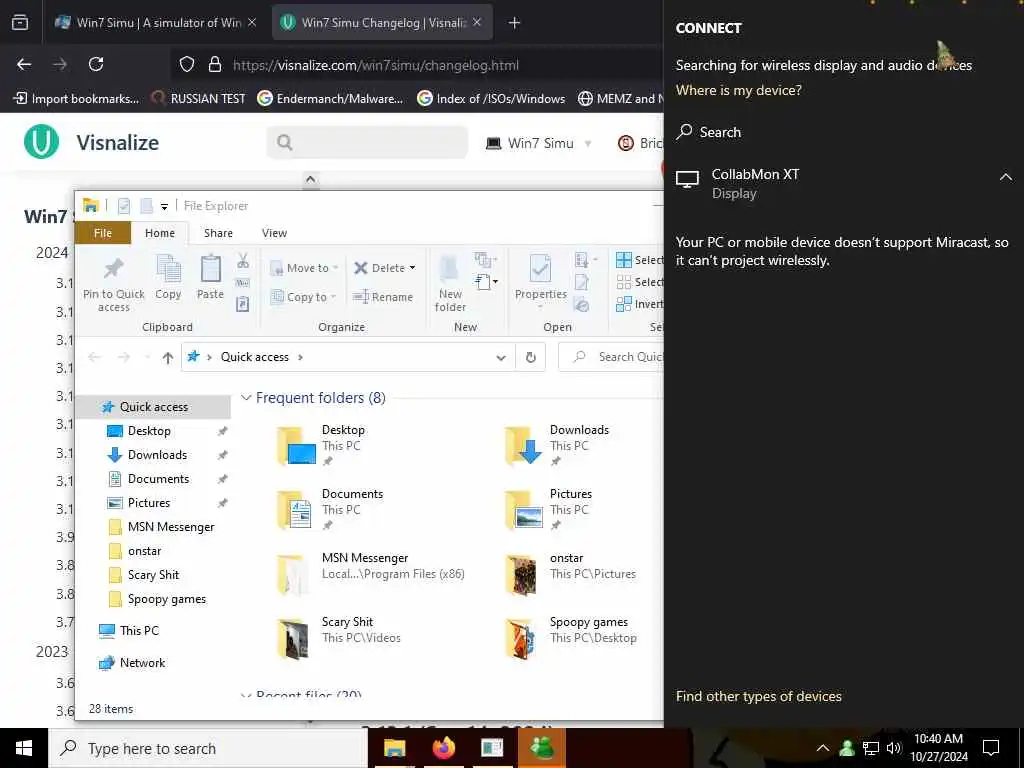Click Find other types of devices link

click(x=758, y=697)
